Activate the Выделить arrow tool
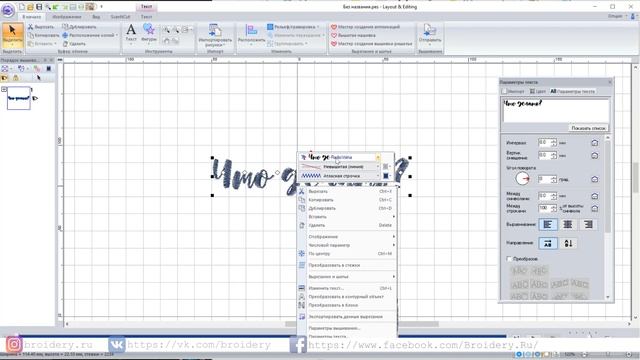The image size is (640, 360). [12, 35]
